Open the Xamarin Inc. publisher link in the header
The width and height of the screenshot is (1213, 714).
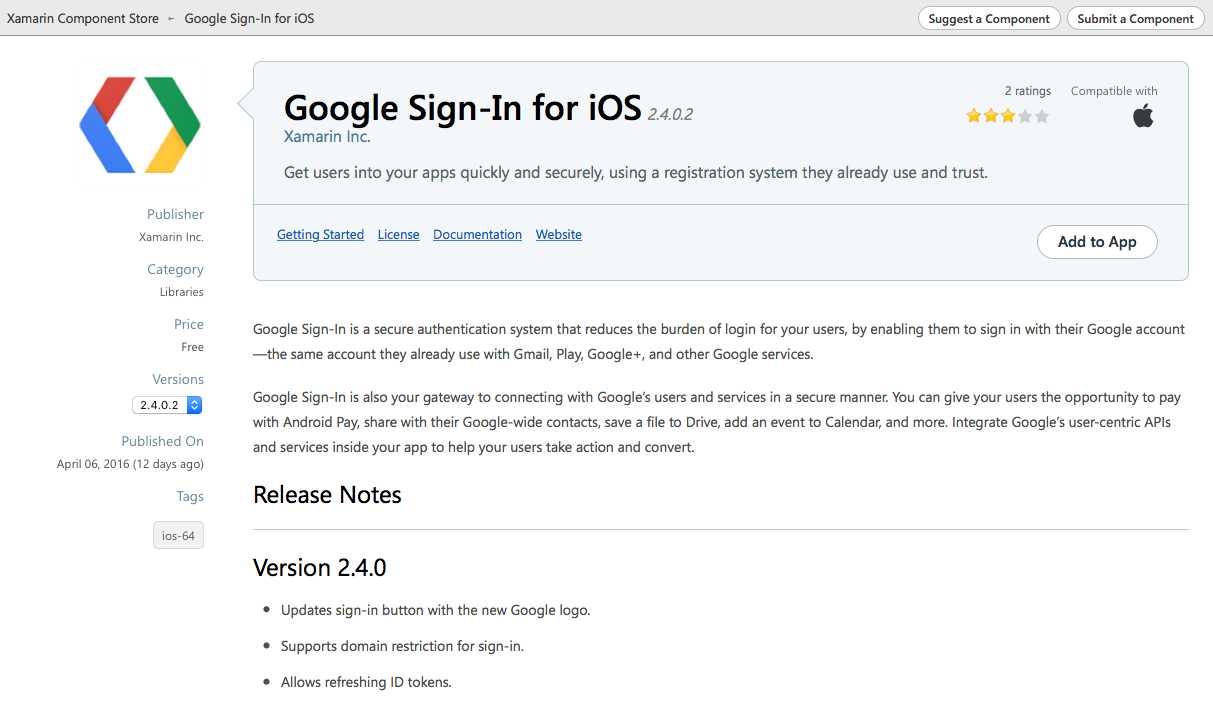click(327, 137)
